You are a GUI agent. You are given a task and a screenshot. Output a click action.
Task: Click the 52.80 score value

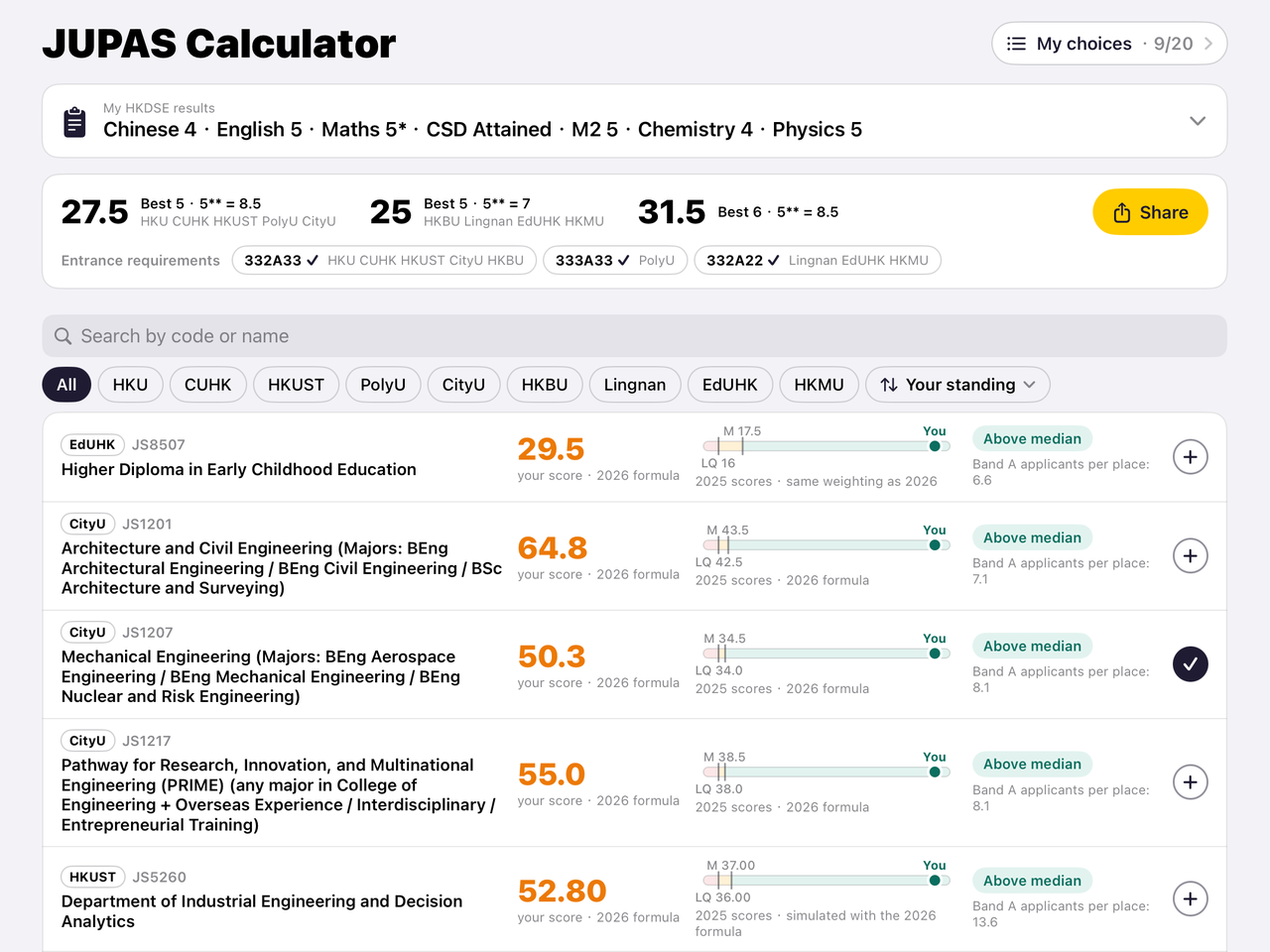[562, 892]
